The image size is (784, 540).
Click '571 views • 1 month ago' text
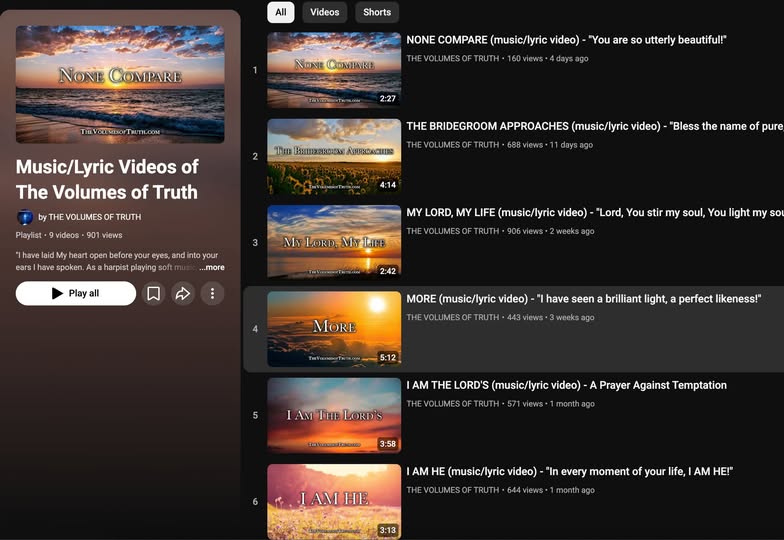pyautogui.click(x=551, y=404)
